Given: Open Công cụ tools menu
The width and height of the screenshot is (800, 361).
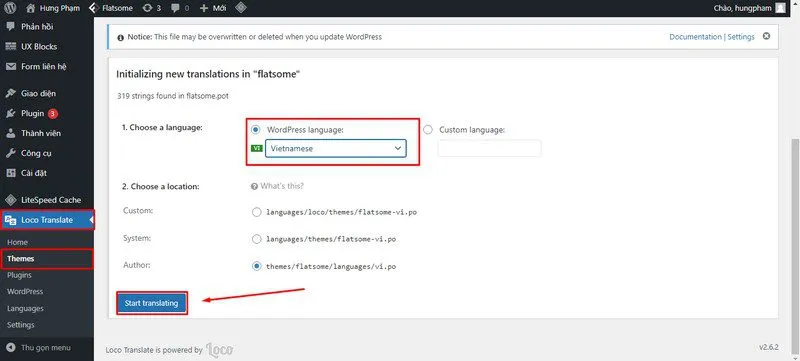Looking at the screenshot, I should [36, 153].
